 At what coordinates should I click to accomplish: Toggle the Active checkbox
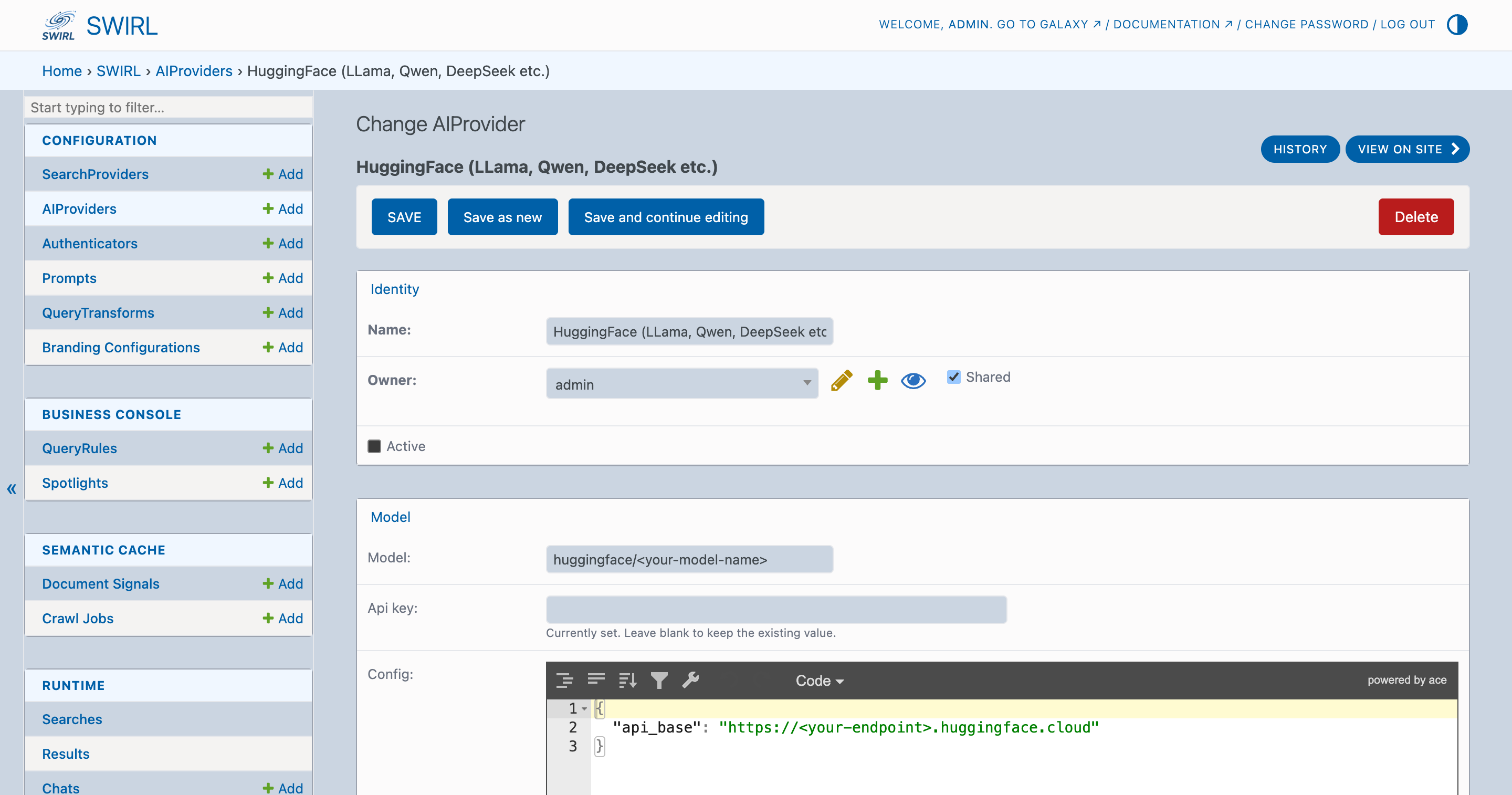click(374, 446)
